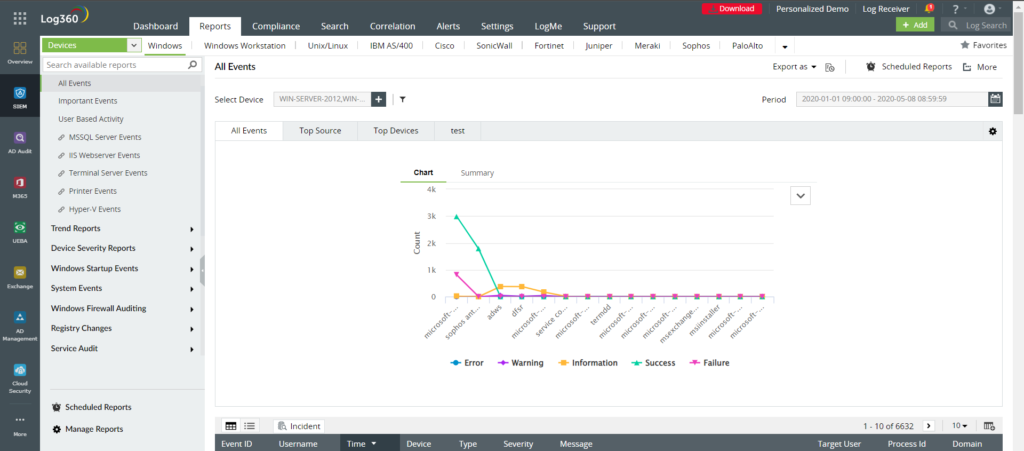Click the notification bell icon
Viewport: 1024px width, 451px height.
[x=929, y=8]
